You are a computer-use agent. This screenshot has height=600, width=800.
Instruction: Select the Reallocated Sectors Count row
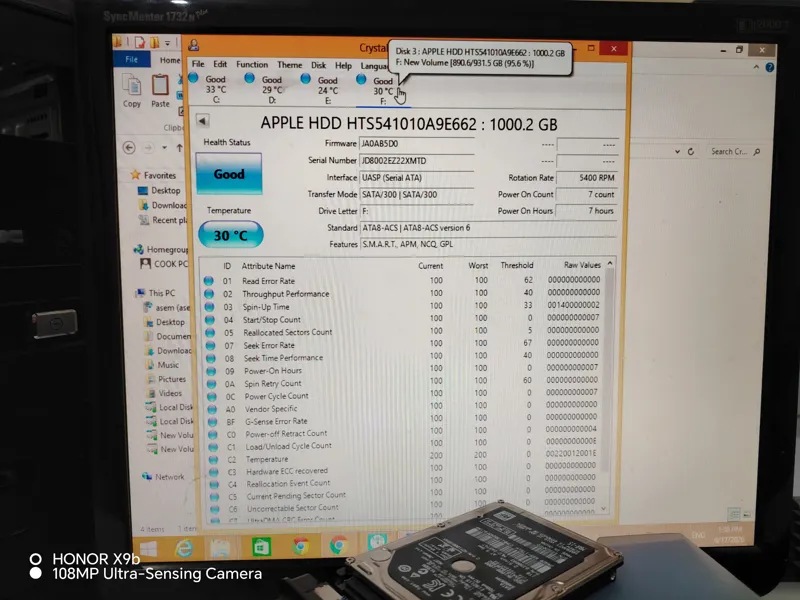tap(403, 332)
